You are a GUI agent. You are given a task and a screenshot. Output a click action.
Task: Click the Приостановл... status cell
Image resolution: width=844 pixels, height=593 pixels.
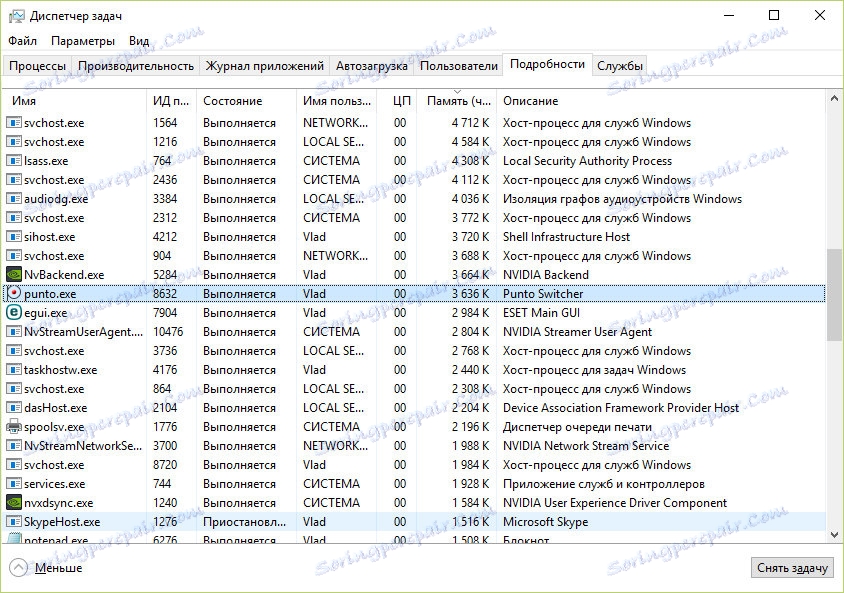coord(244,522)
